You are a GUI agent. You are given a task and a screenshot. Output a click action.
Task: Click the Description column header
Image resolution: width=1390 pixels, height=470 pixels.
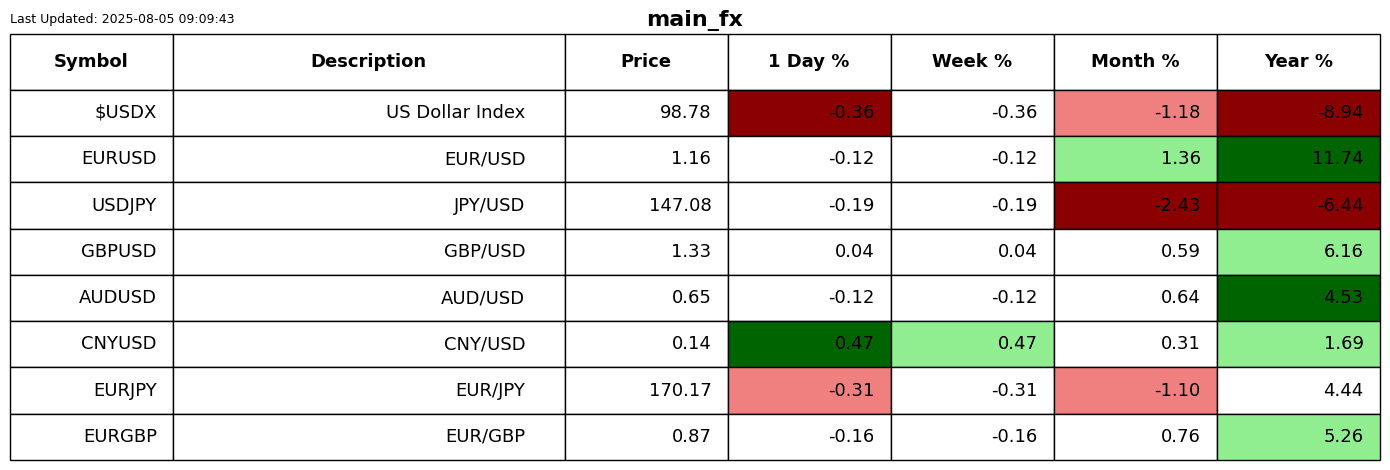pyautogui.click(x=368, y=62)
